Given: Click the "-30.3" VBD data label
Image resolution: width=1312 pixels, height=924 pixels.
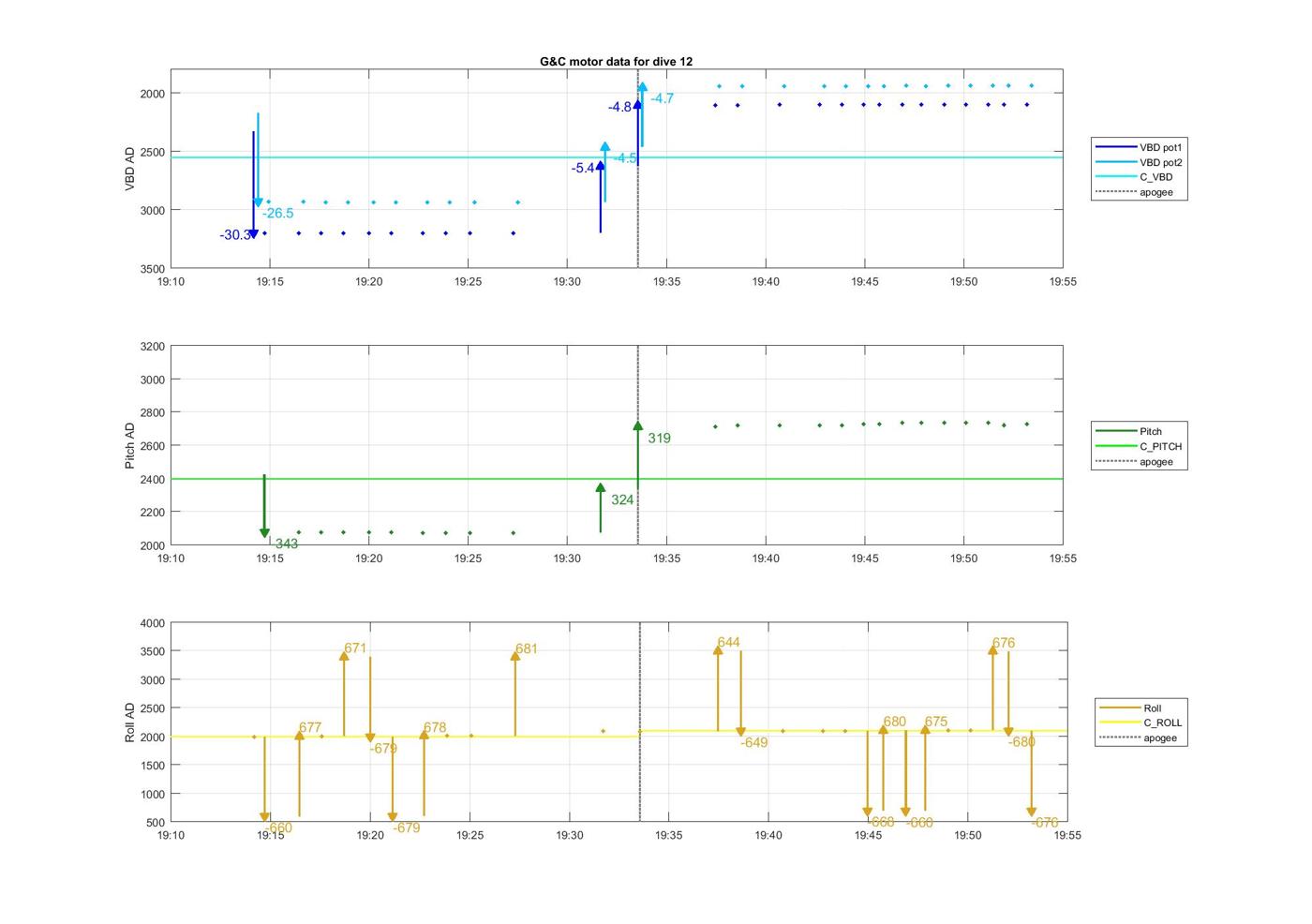Looking at the screenshot, I should (235, 235).
